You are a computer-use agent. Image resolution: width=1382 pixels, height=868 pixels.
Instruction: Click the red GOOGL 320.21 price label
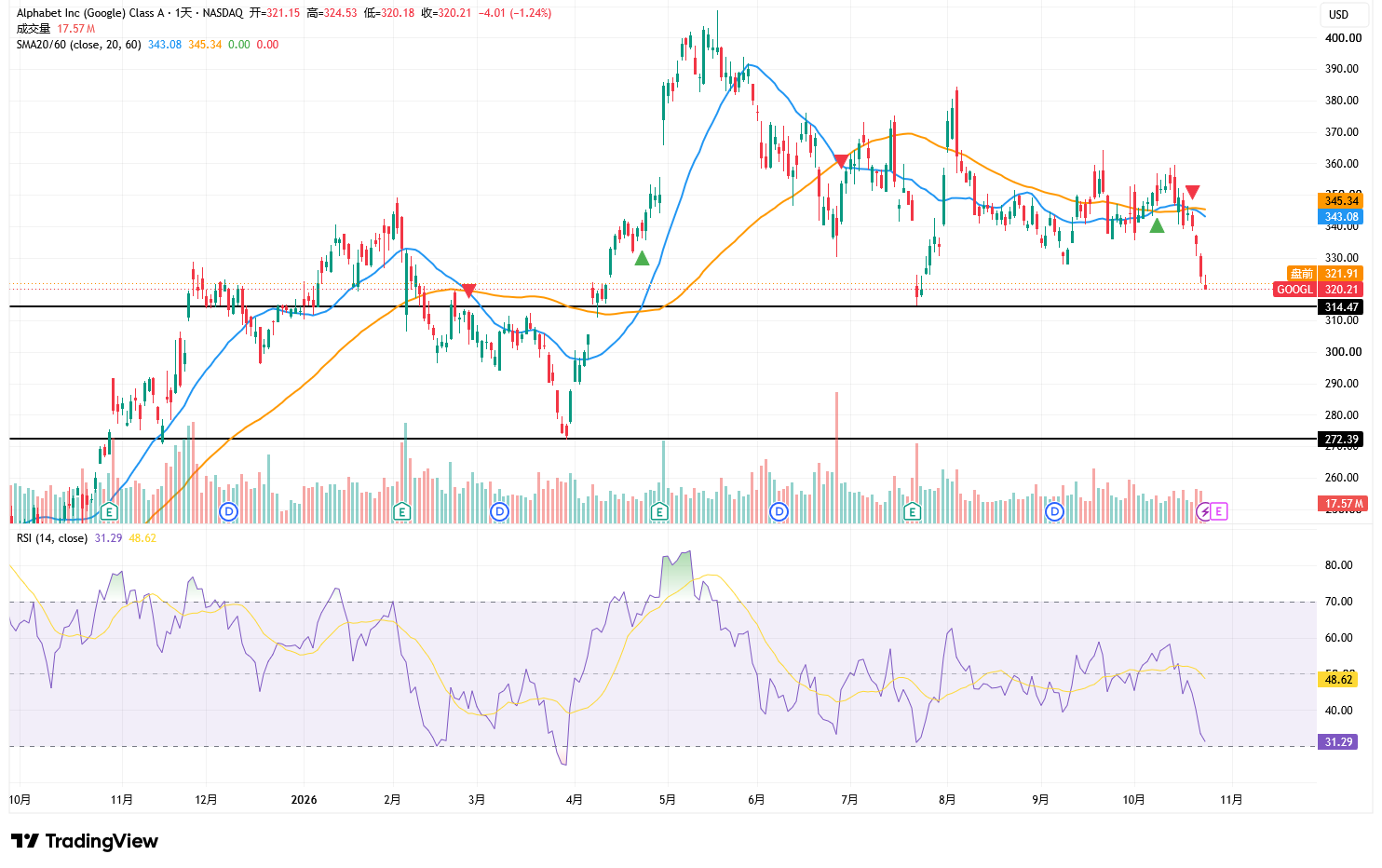[1319, 290]
